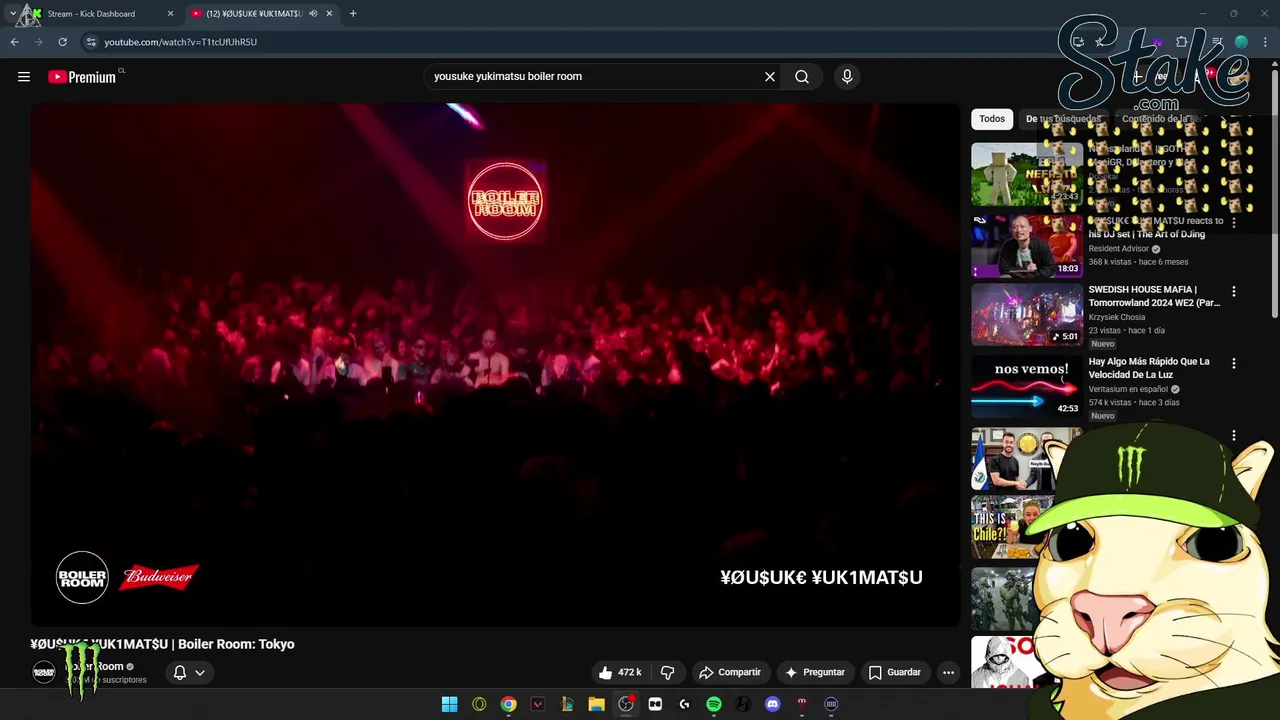Open 'The Art of DJing' title link

point(1156,227)
